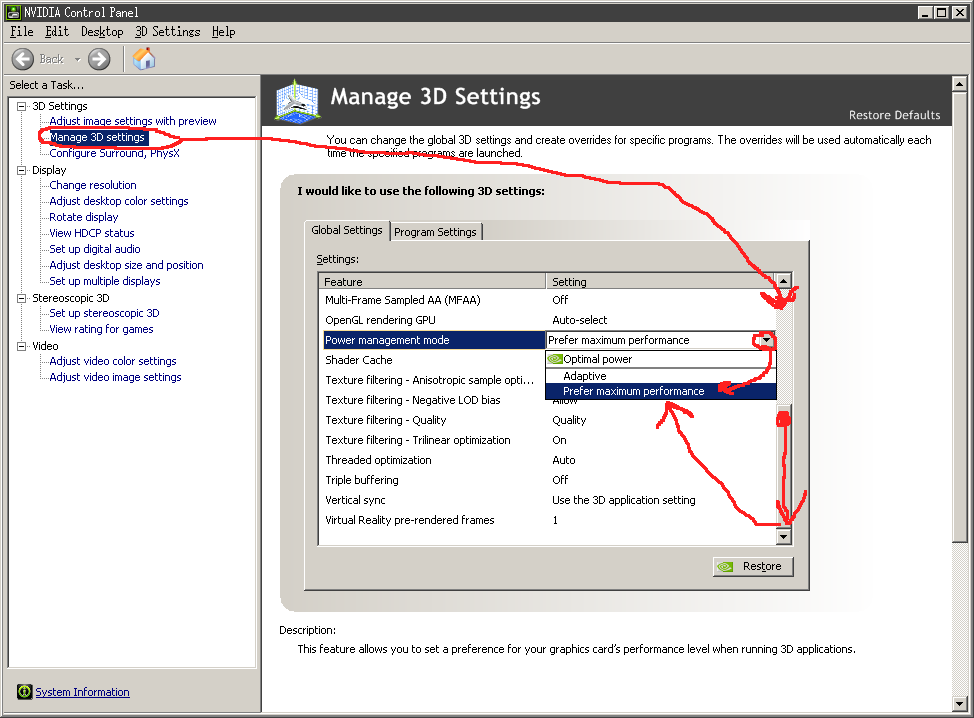Open the Back history dropdown arrow
This screenshot has height=718, width=974.
click(x=78, y=60)
